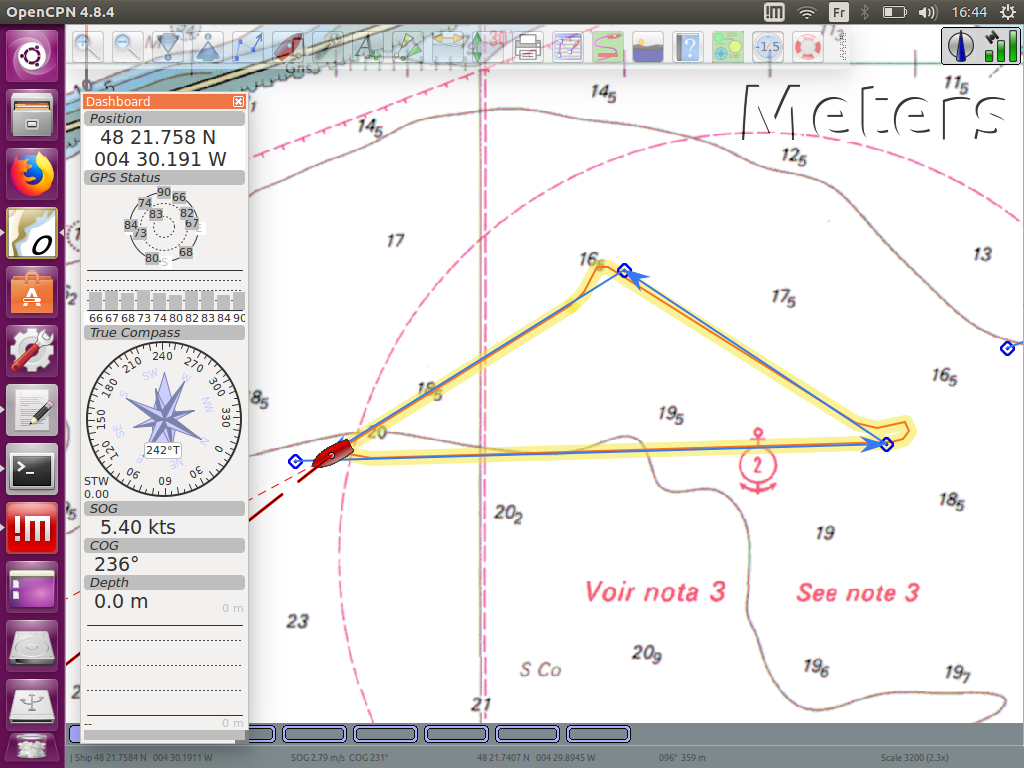
Task: Click the compass north-up indicator
Action: tap(963, 46)
